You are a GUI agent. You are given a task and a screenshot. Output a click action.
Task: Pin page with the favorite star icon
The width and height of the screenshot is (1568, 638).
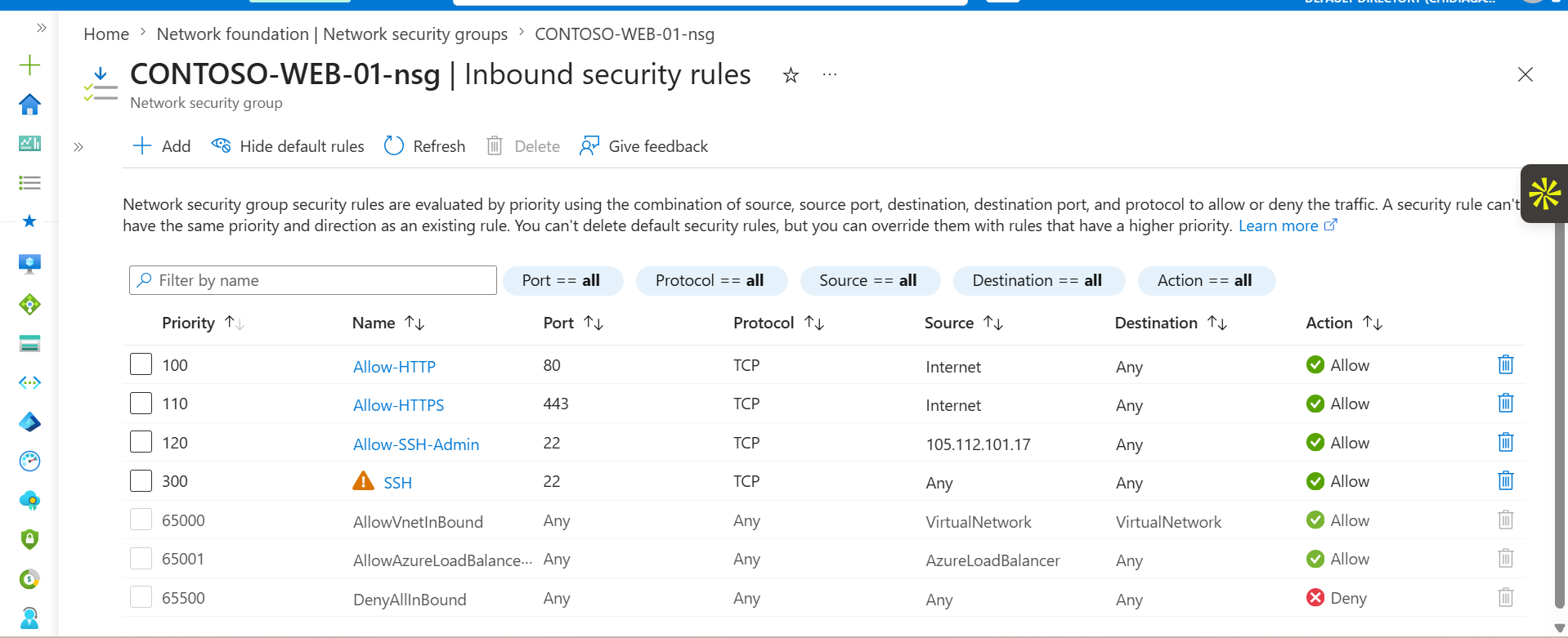791,76
